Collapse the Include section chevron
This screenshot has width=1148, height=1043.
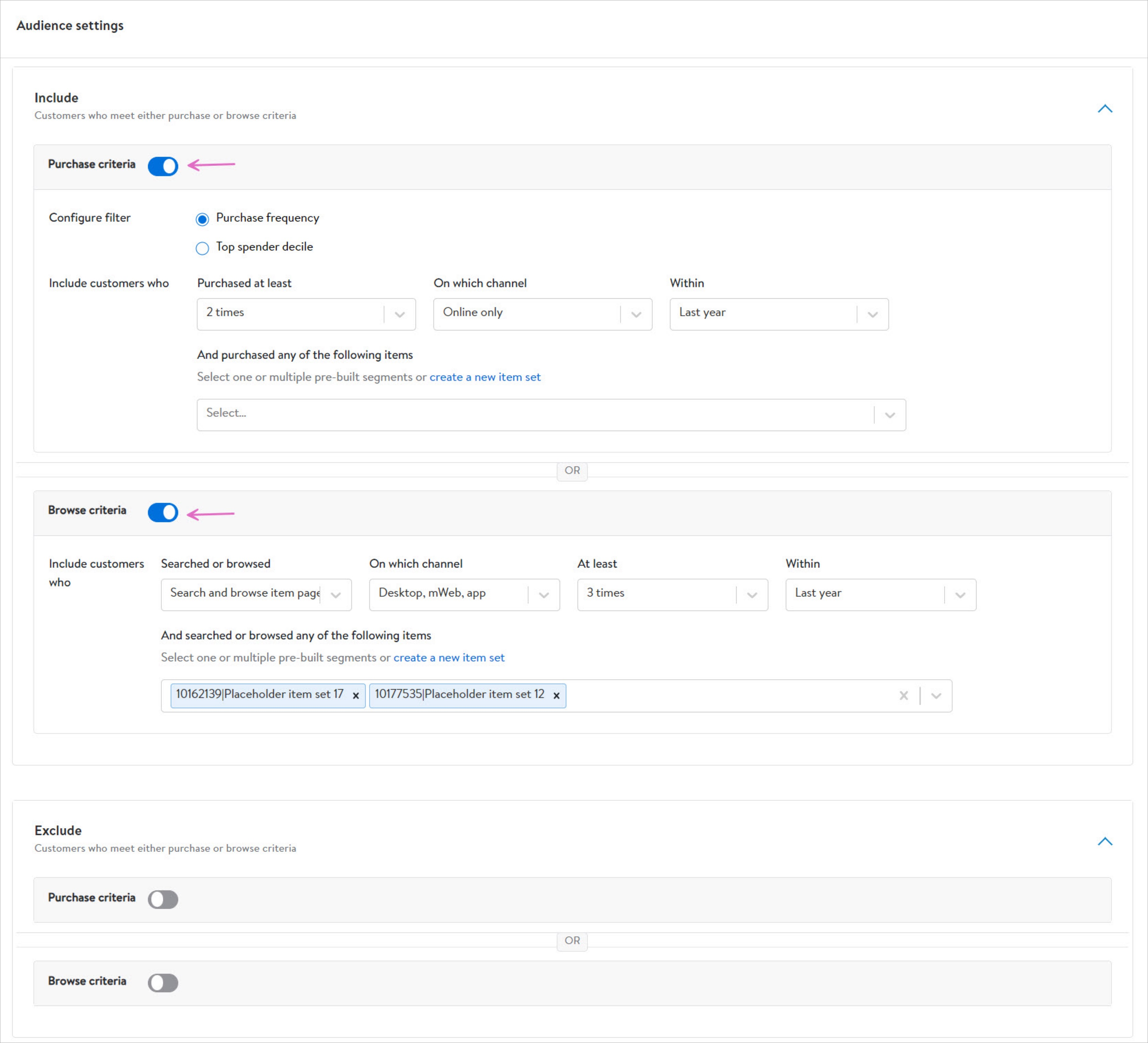coord(1104,109)
